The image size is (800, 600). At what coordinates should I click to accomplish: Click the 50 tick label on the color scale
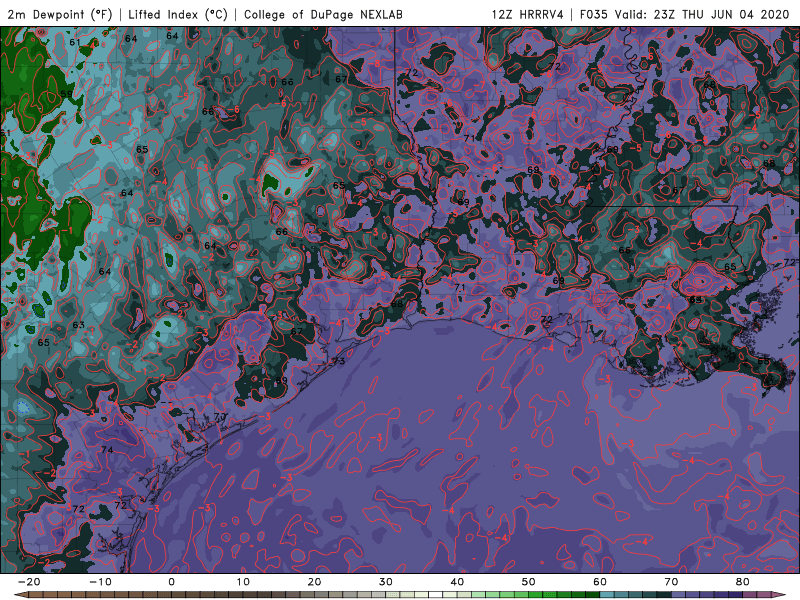tap(529, 582)
